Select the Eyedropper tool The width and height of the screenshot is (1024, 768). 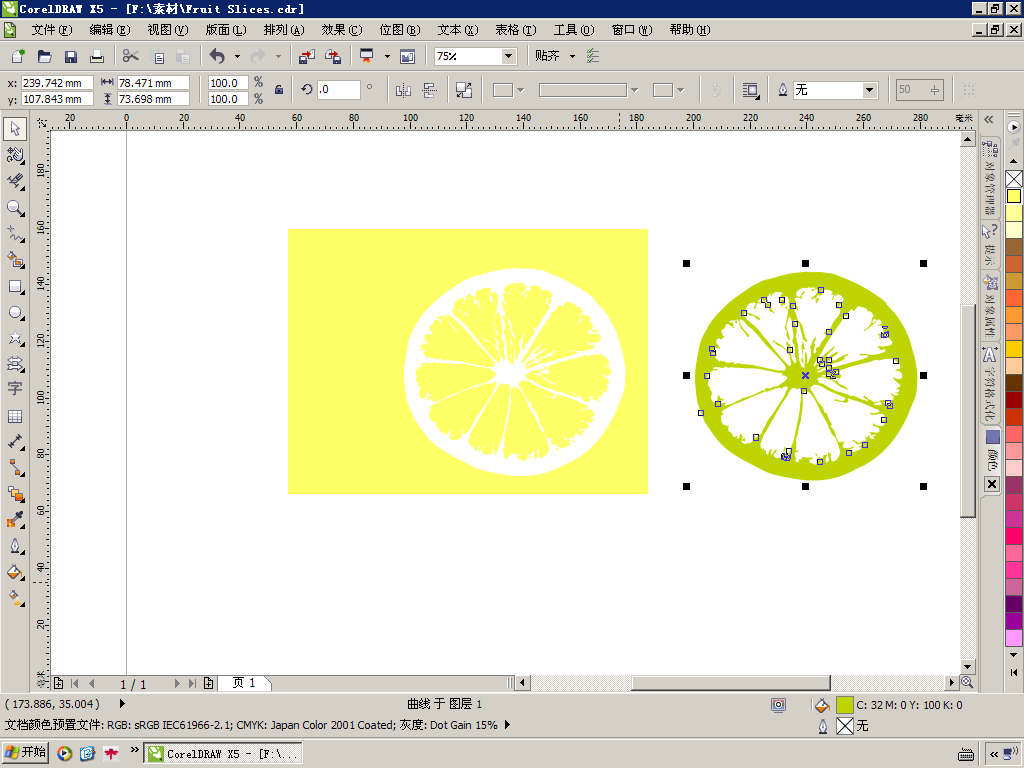click(14, 520)
